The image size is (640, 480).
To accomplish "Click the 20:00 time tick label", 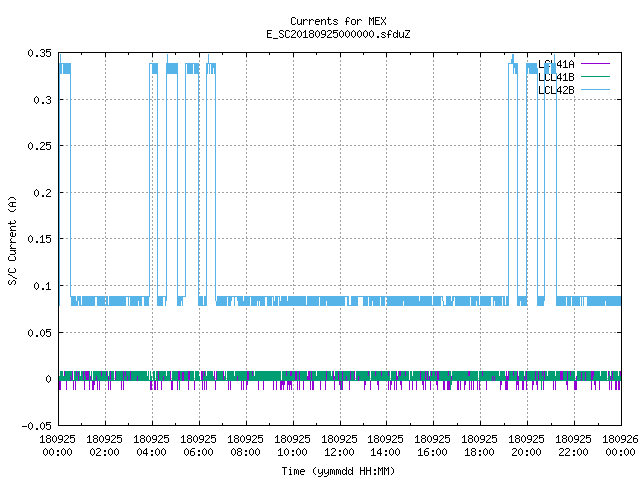I will (x=526, y=452).
